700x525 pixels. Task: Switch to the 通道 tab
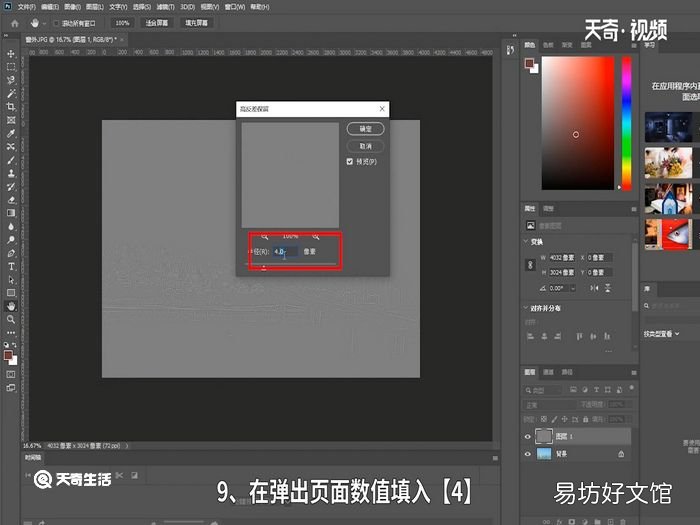pos(548,372)
